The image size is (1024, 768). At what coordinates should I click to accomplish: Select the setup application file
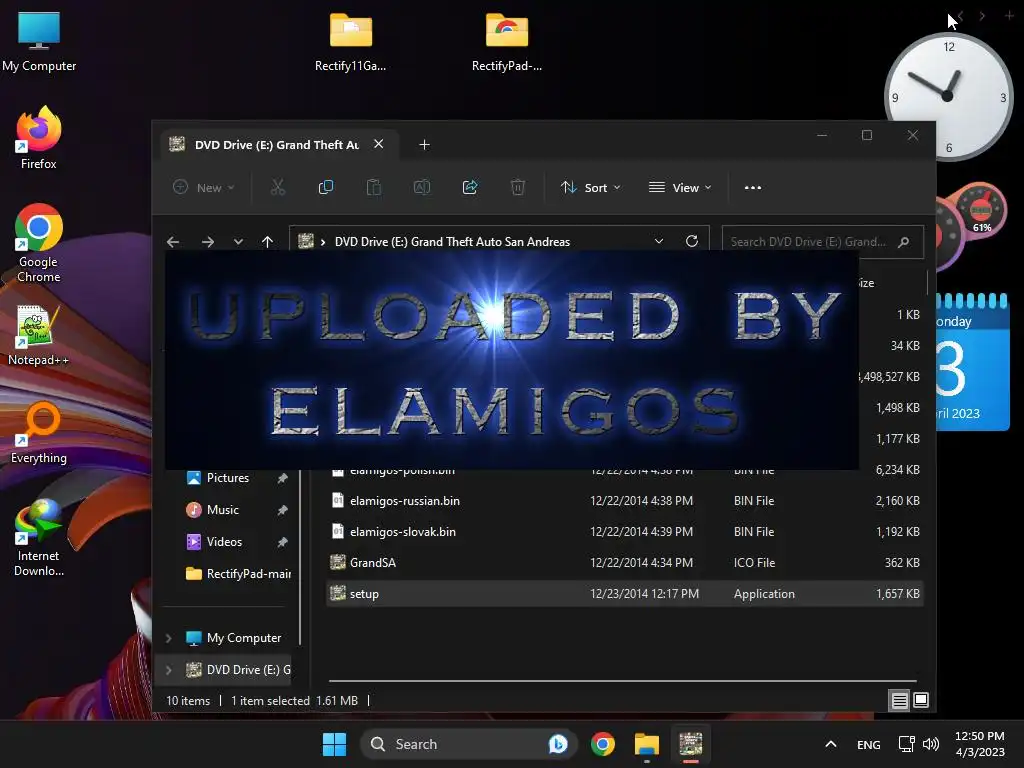[624, 594]
